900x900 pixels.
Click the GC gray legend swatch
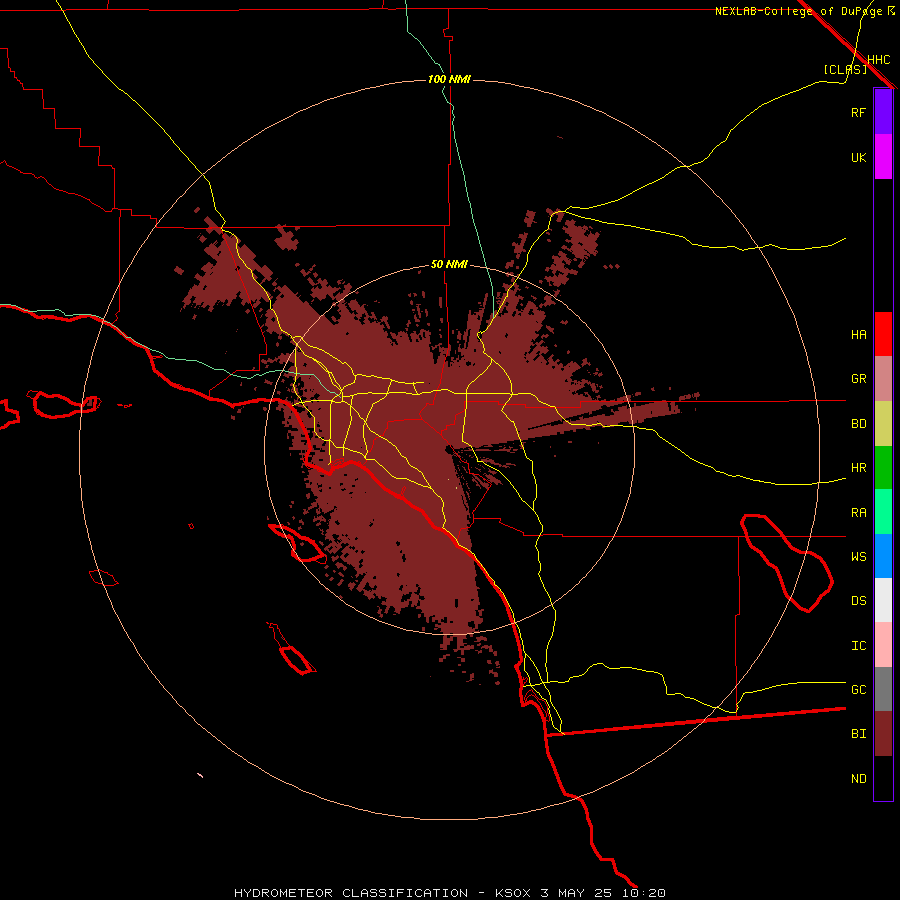[883, 689]
